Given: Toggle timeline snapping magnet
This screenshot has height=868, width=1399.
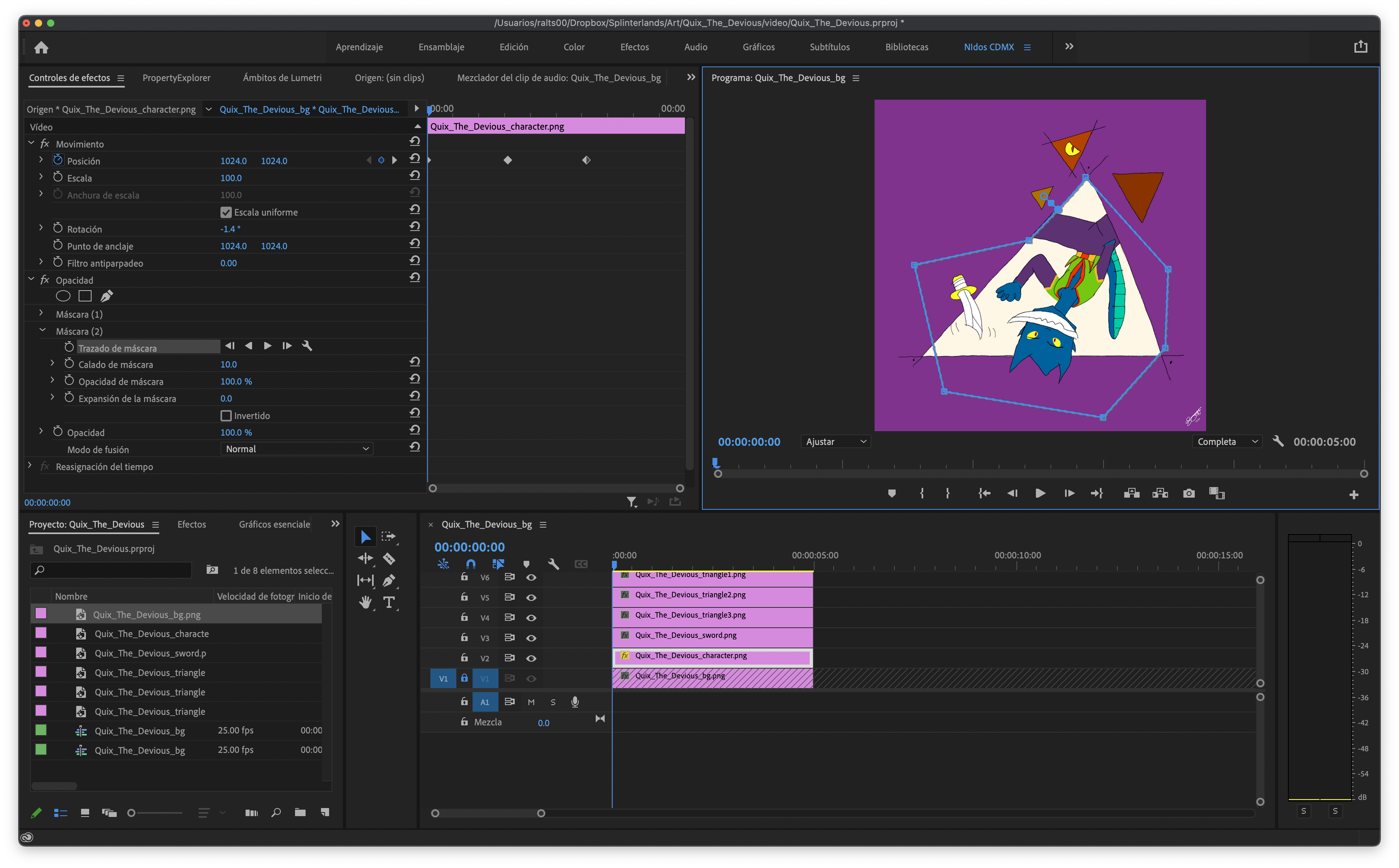Looking at the screenshot, I should click(x=471, y=564).
